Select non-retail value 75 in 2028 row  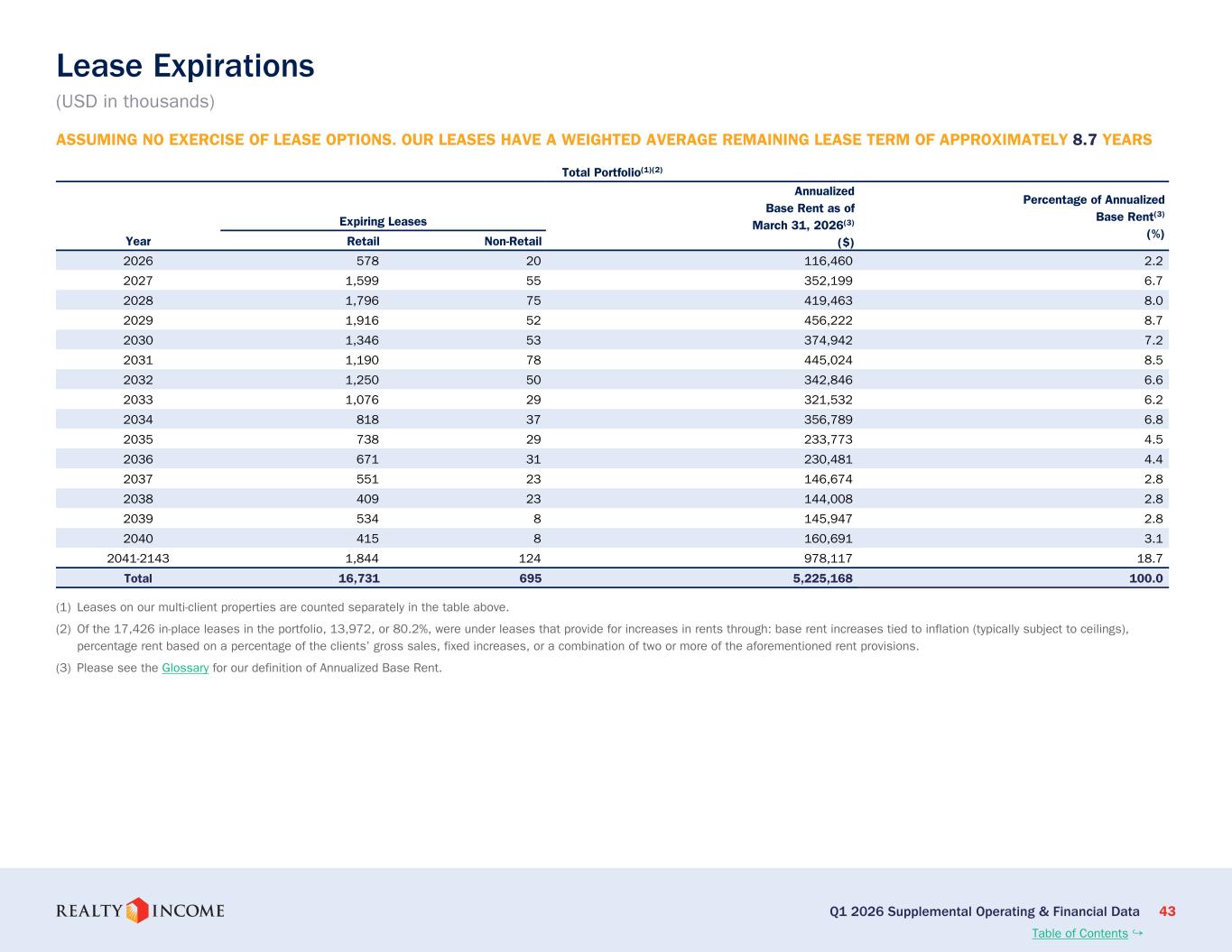[x=533, y=300]
